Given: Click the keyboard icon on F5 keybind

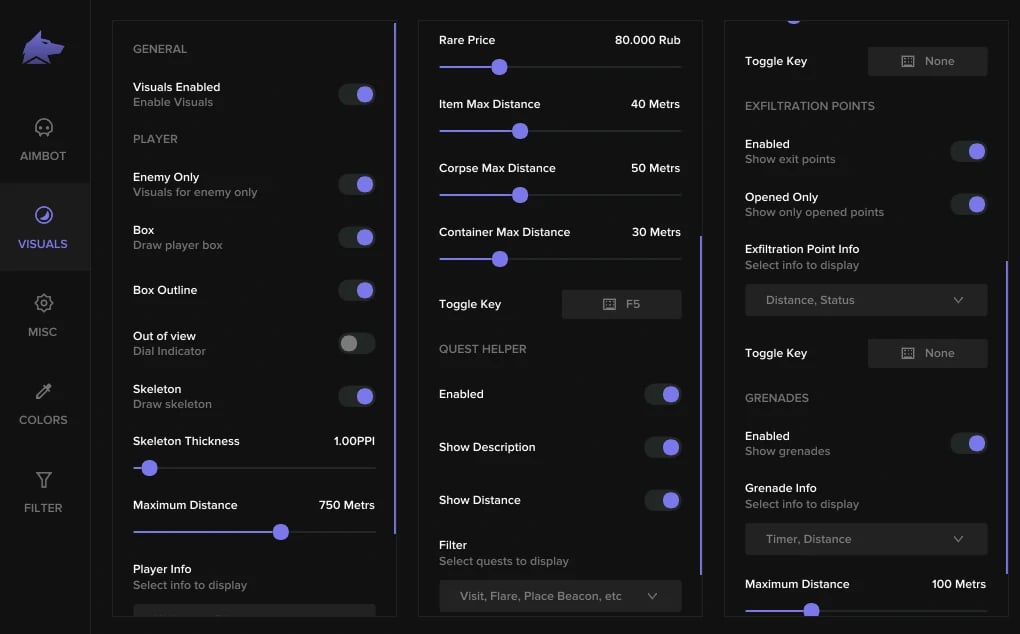Looking at the screenshot, I should 609,304.
